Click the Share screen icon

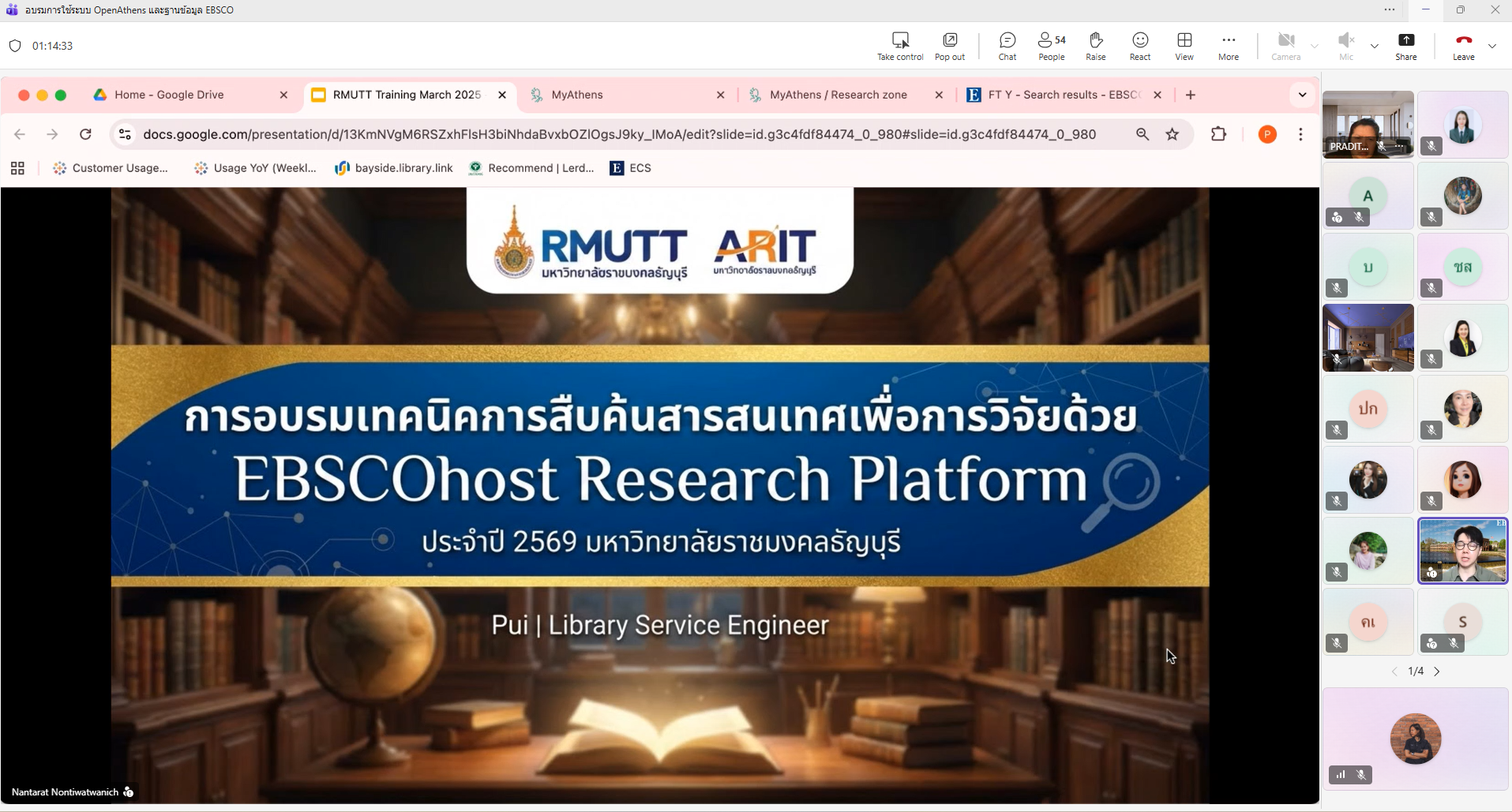point(1405,46)
